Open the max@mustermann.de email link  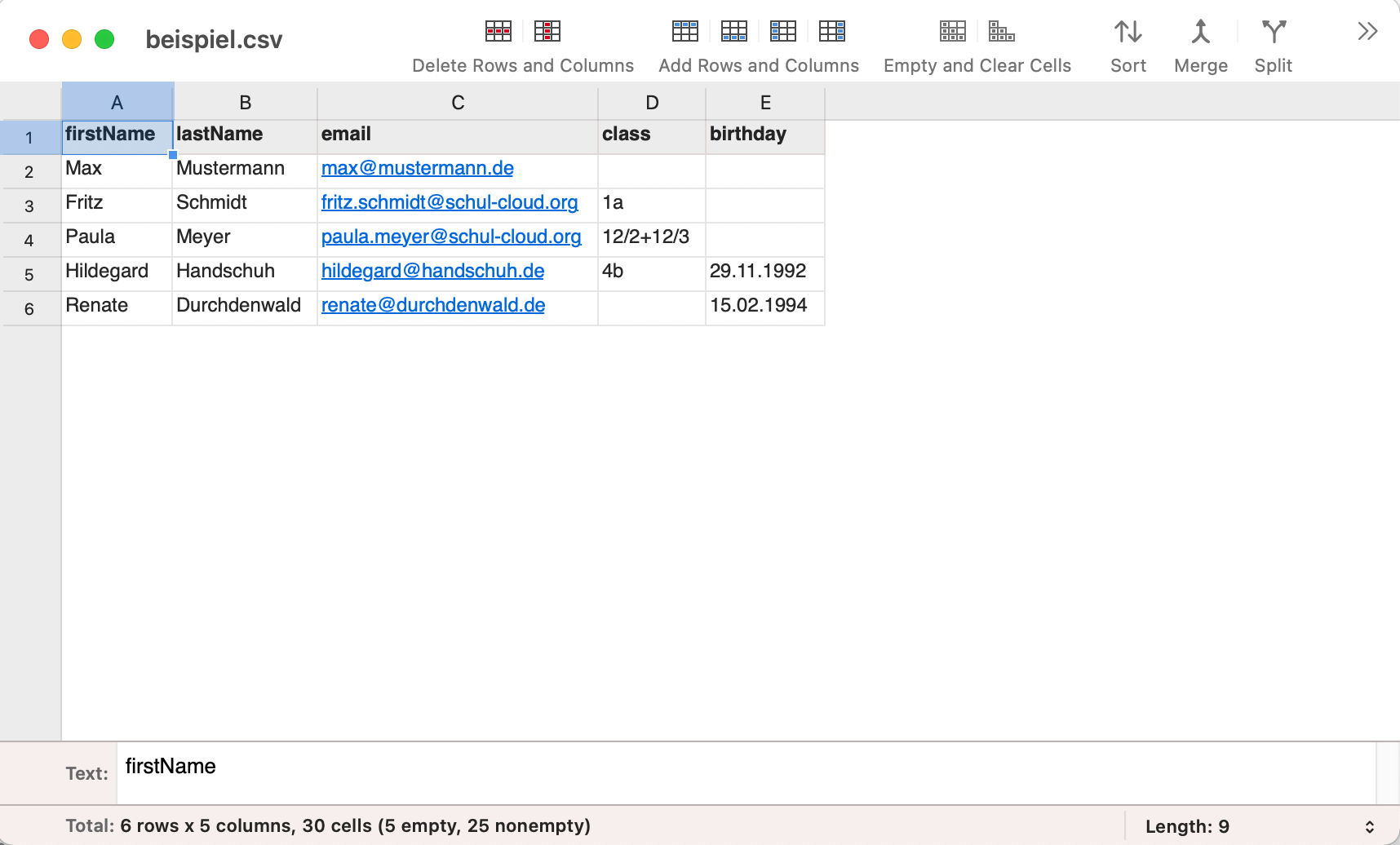pyautogui.click(x=417, y=169)
